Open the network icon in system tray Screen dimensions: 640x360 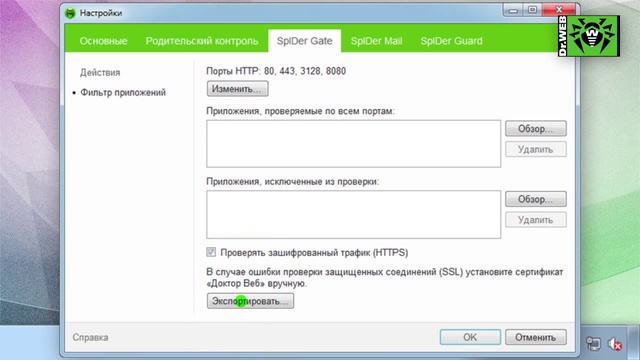[x=593, y=344]
